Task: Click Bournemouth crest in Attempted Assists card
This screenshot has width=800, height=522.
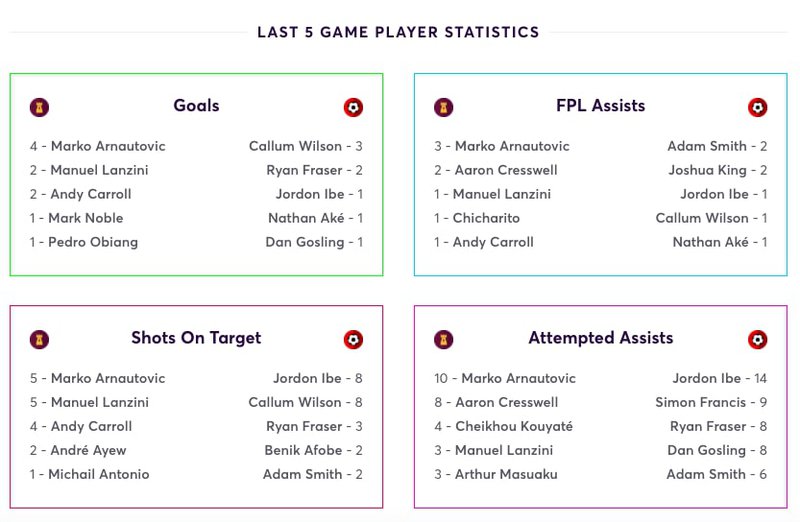Action: tap(758, 339)
